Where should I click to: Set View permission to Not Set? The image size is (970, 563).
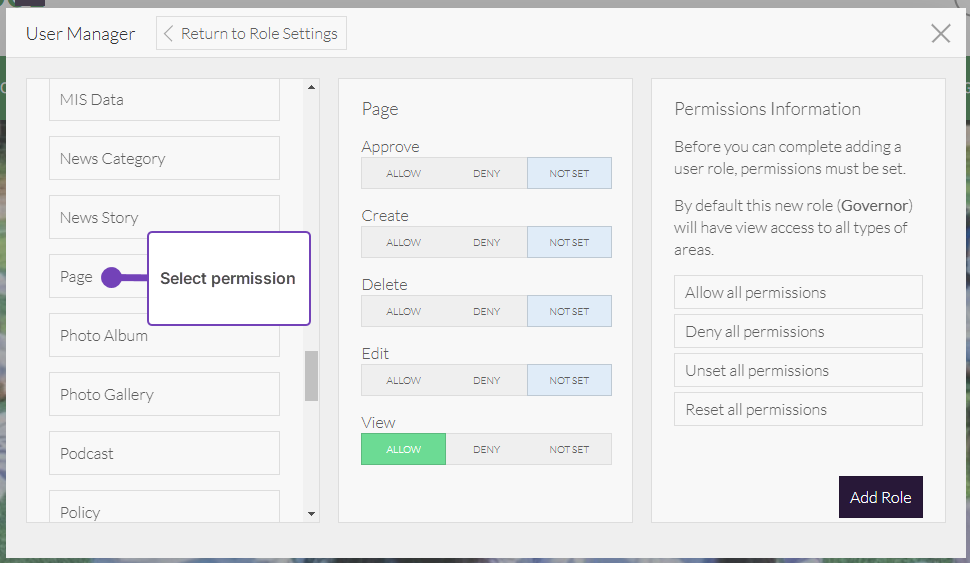click(x=569, y=449)
